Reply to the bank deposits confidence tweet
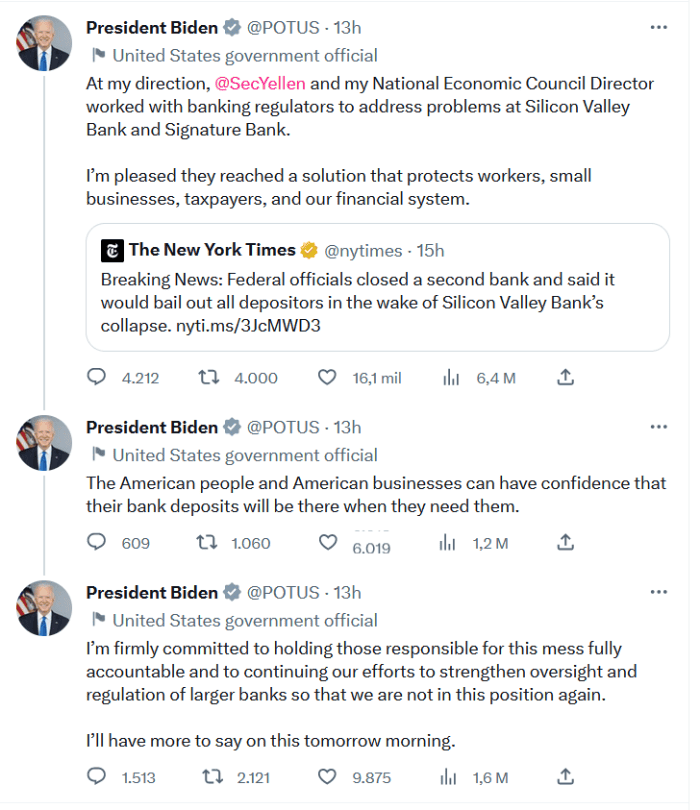 coord(97,543)
